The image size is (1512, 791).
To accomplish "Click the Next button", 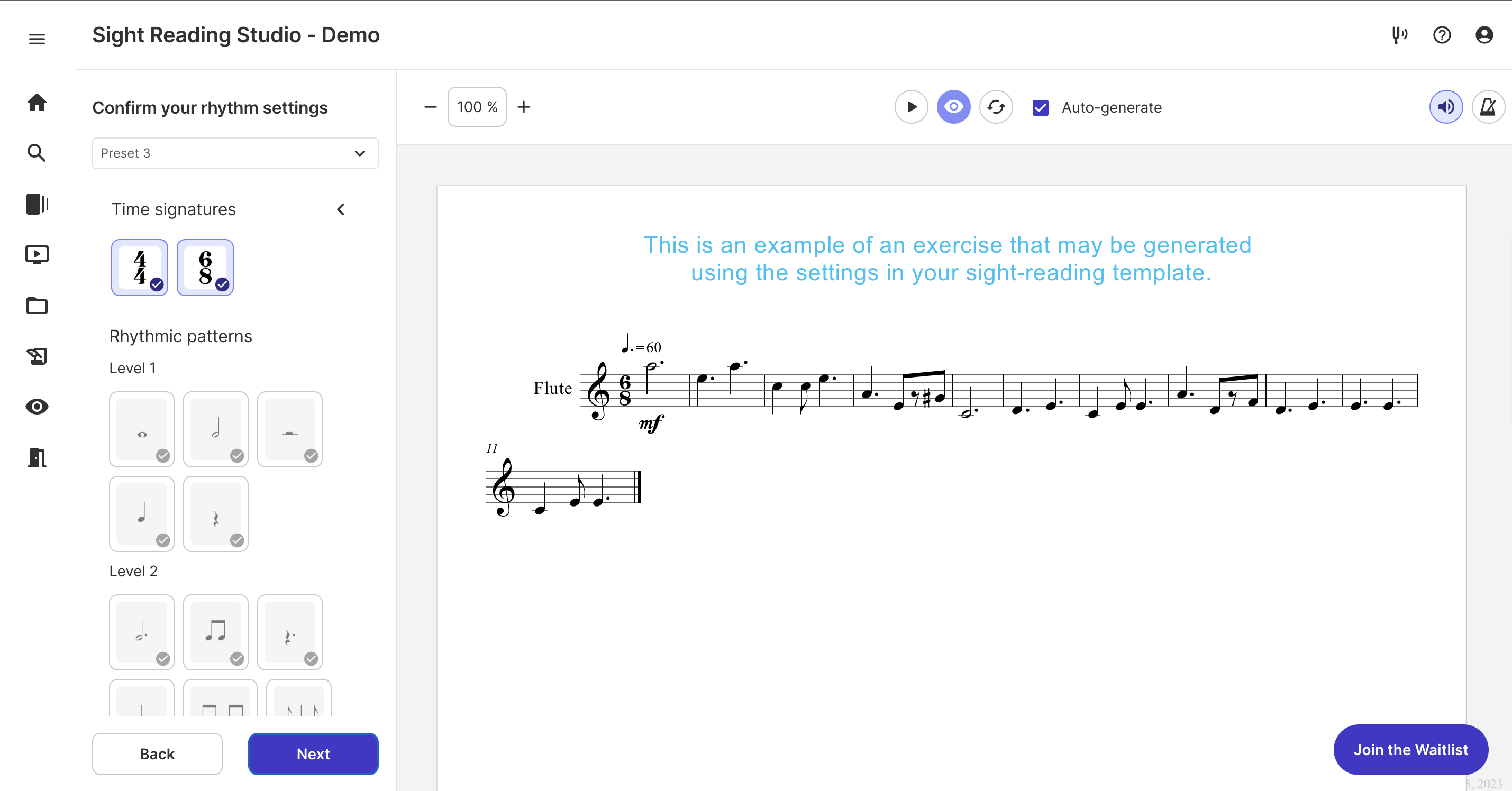I will pyautogui.click(x=313, y=753).
